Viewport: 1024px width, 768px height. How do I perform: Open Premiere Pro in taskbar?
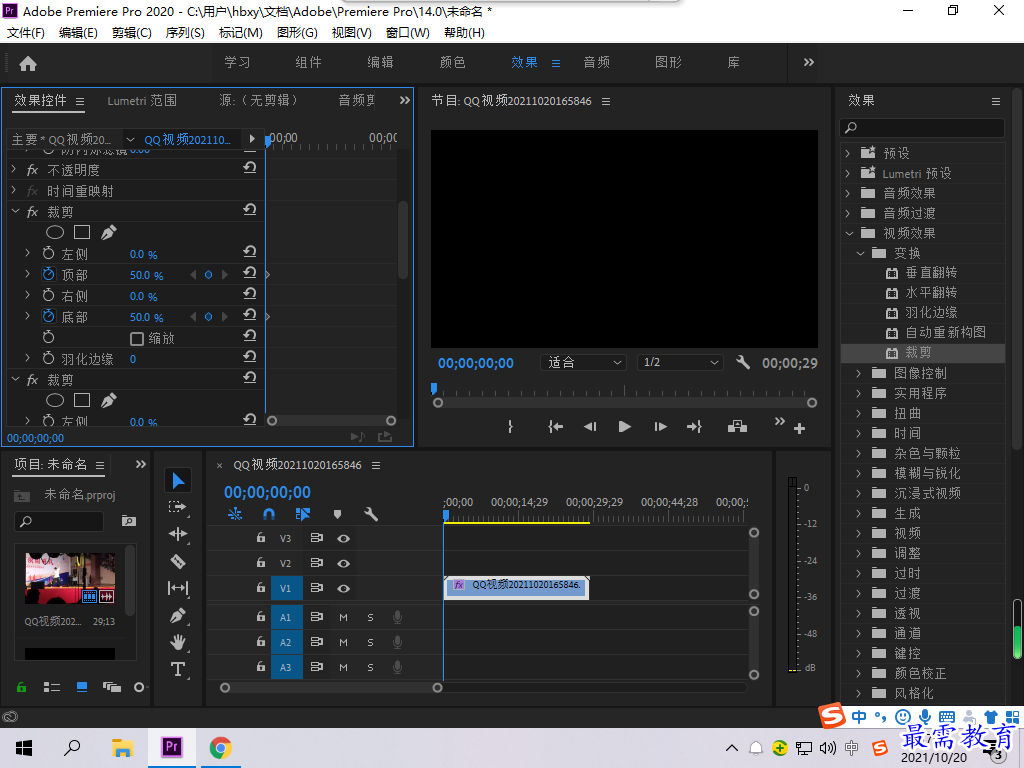pos(172,747)
